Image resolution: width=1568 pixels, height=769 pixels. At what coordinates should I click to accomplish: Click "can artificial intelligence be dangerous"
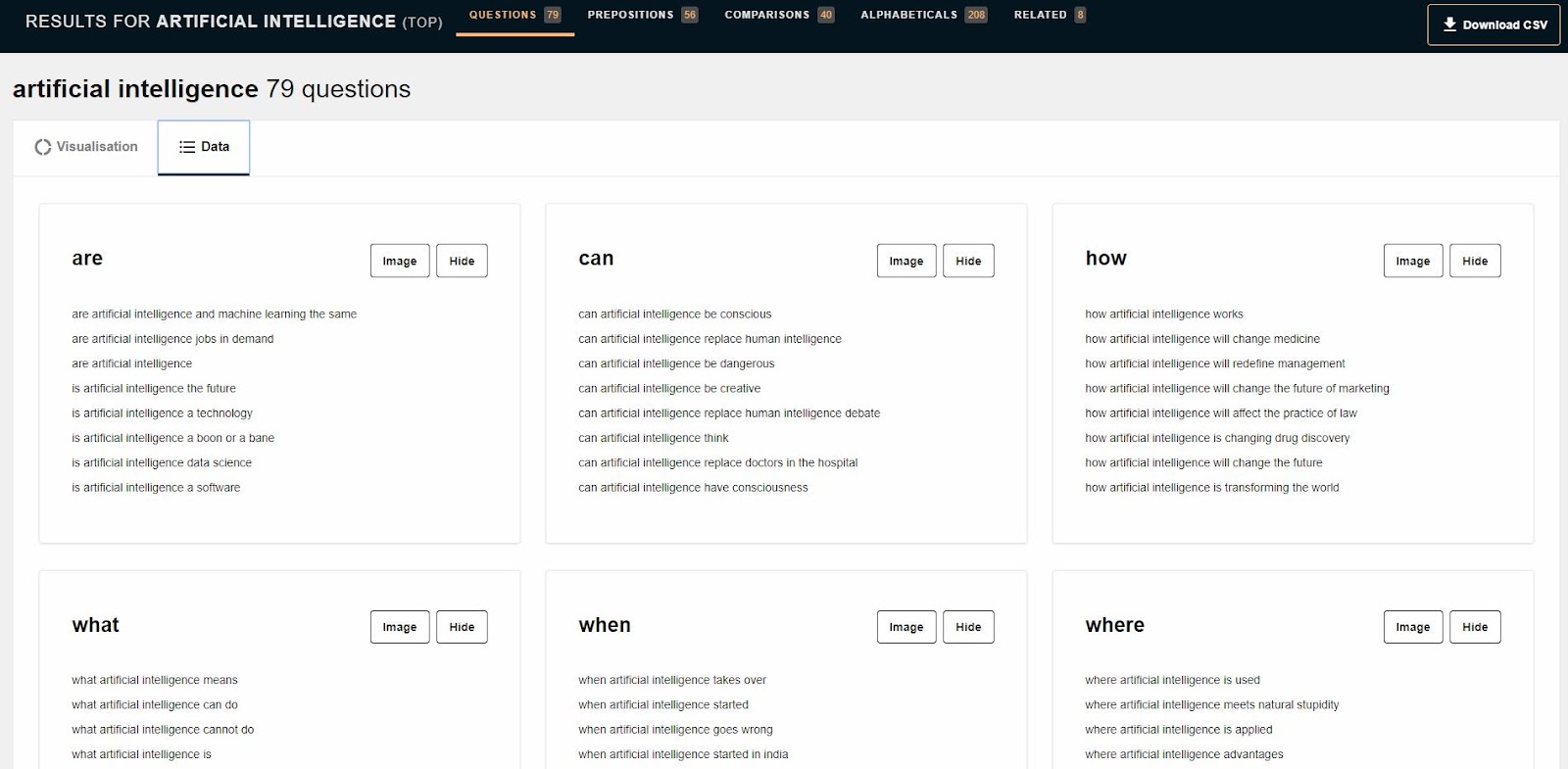tap(676, 364)
